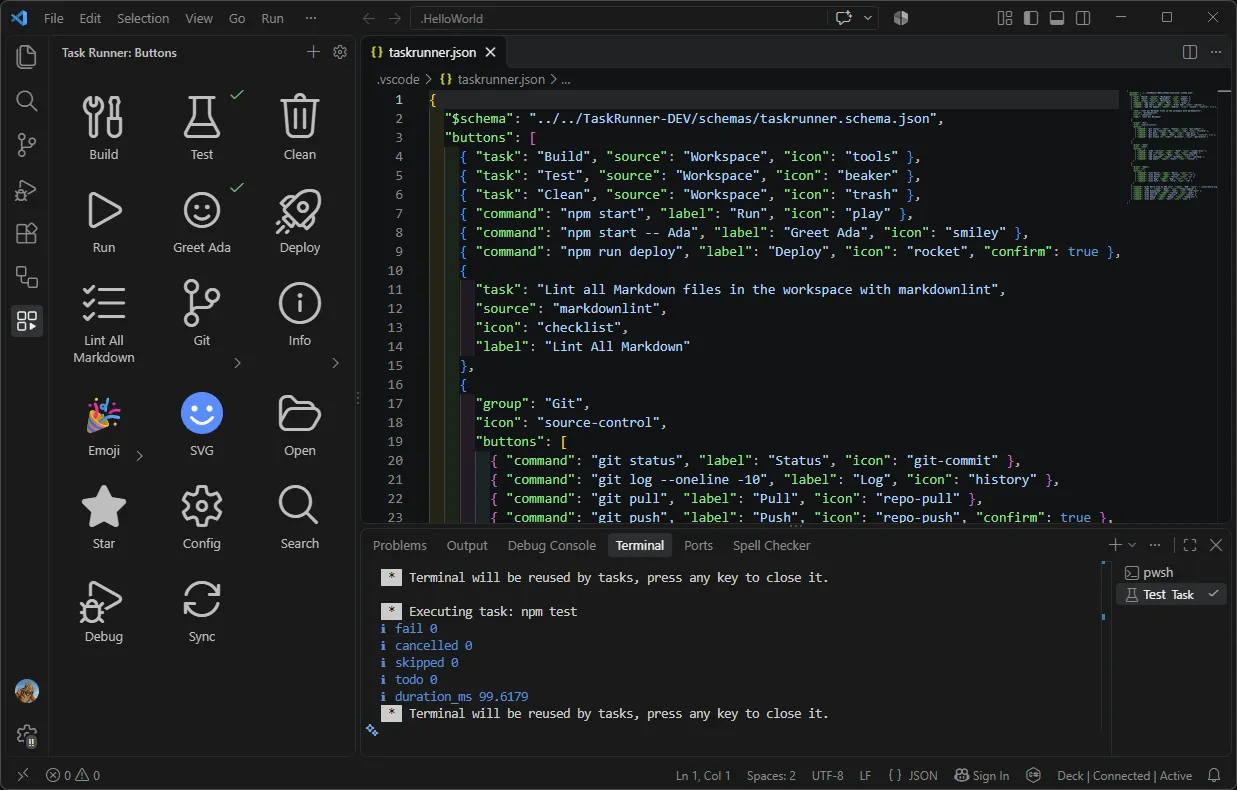Select the Ports panel tab

[x=699, y=545]
